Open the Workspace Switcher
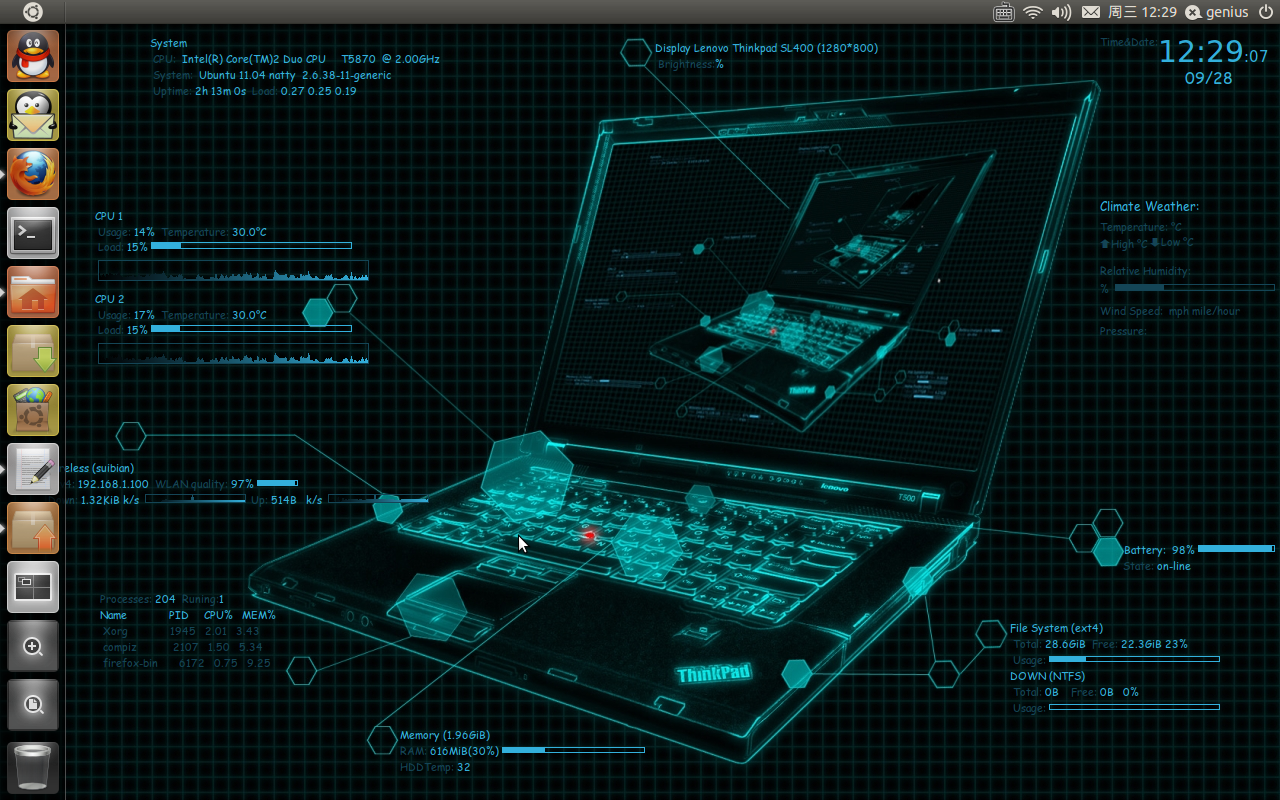Viewport: 1280px width, 800px height. tap(33, 587)
